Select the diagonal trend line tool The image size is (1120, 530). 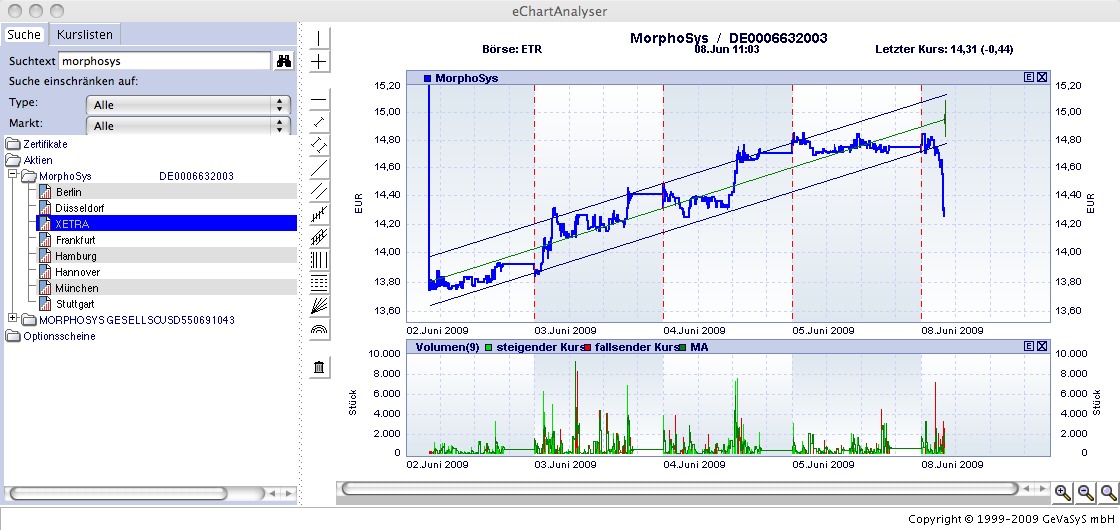tap(319, 169)
